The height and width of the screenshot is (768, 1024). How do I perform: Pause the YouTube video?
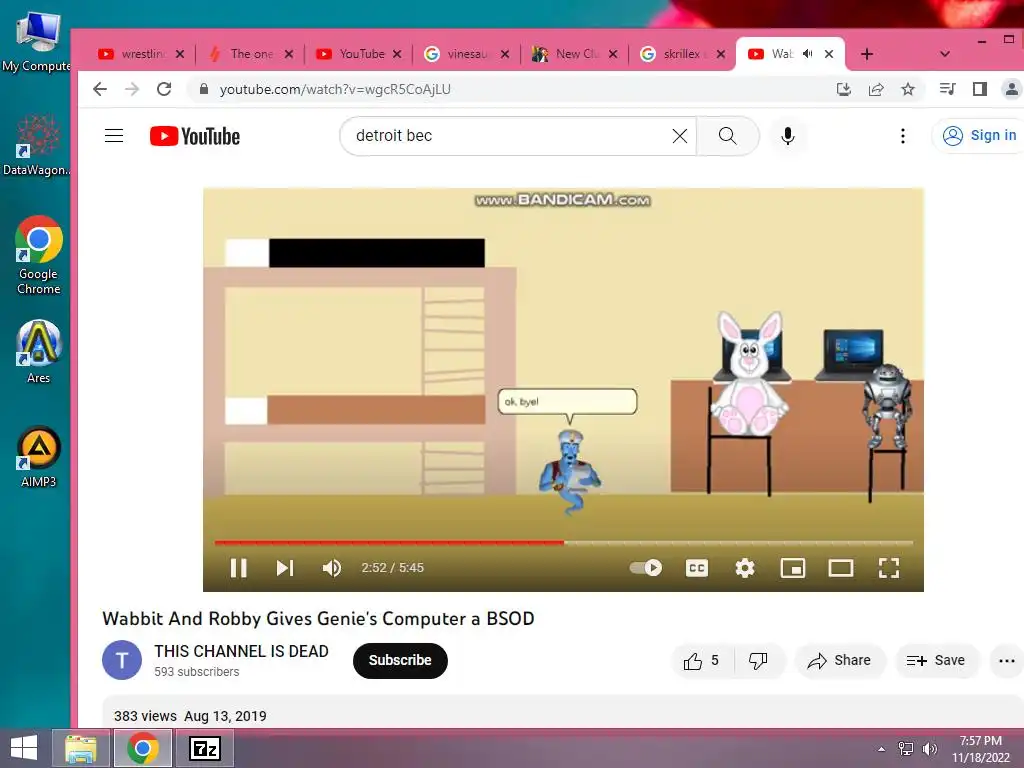(239, 568)
